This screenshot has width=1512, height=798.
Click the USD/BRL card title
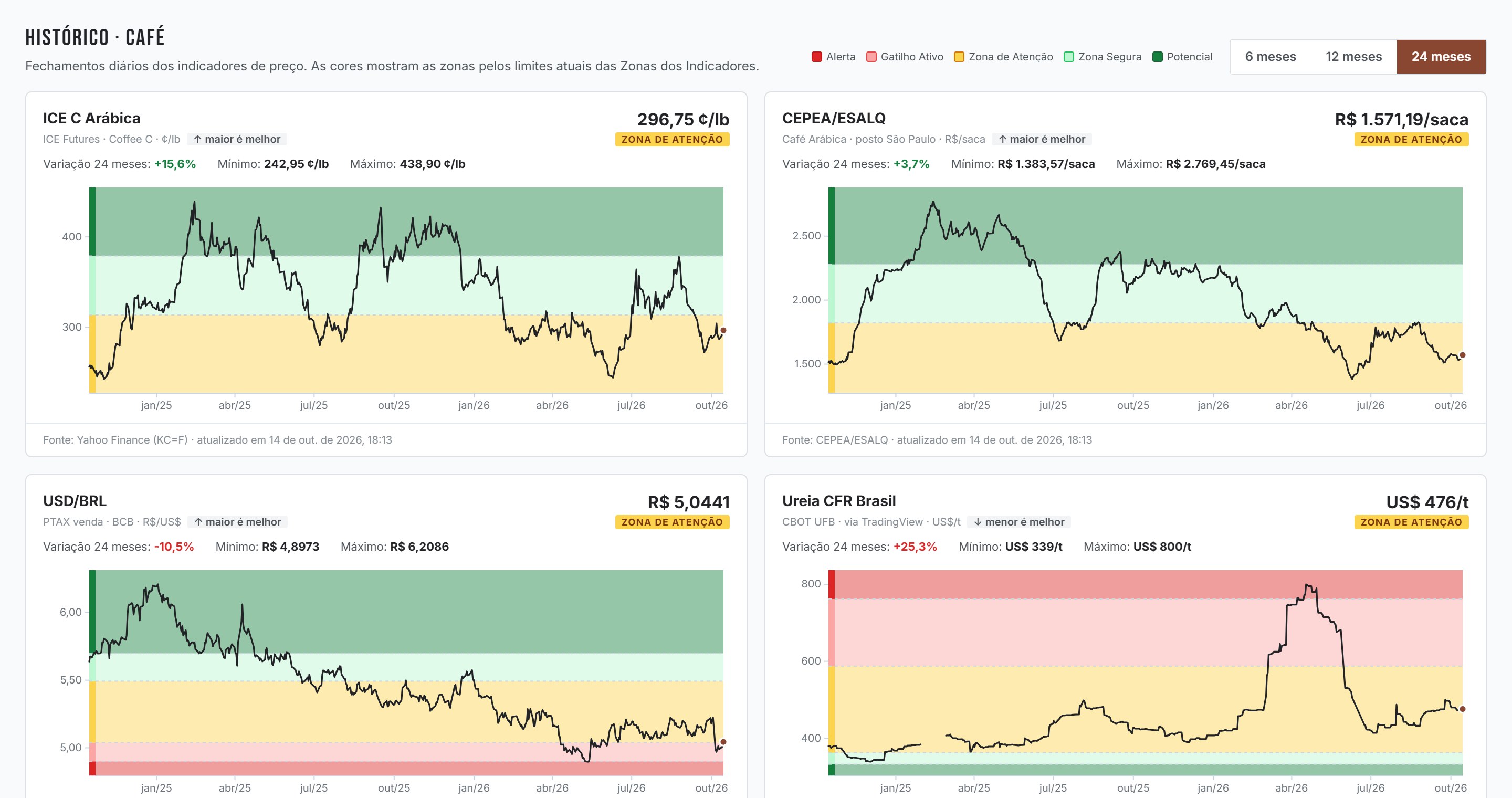tap(75, 500)
